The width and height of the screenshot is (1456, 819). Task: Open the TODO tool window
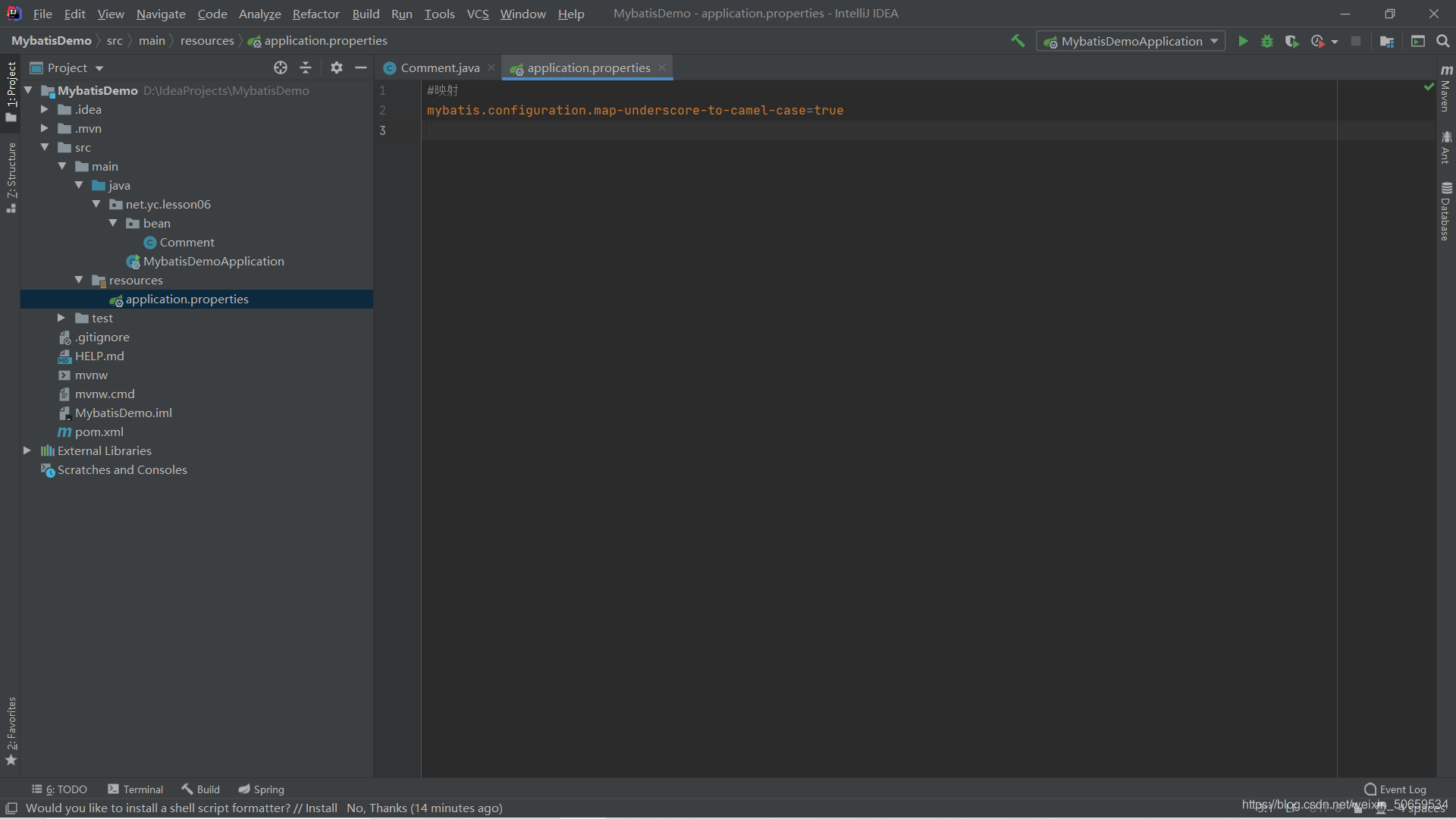pos(59,789)
